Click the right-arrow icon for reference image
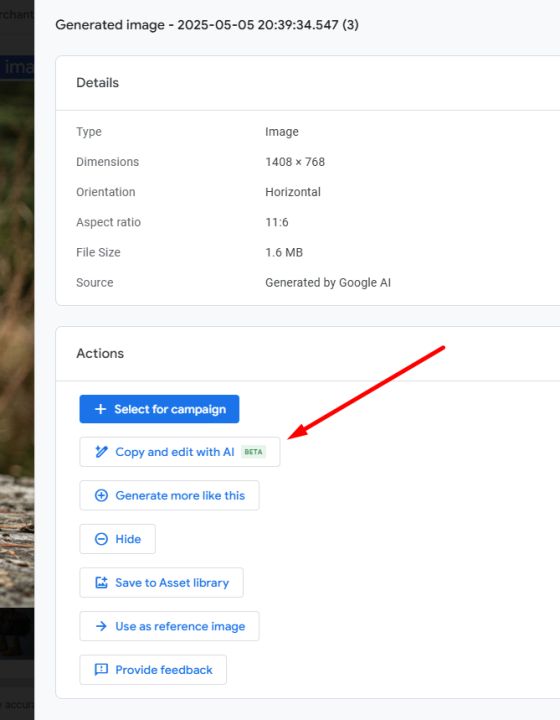 point(101,626)
